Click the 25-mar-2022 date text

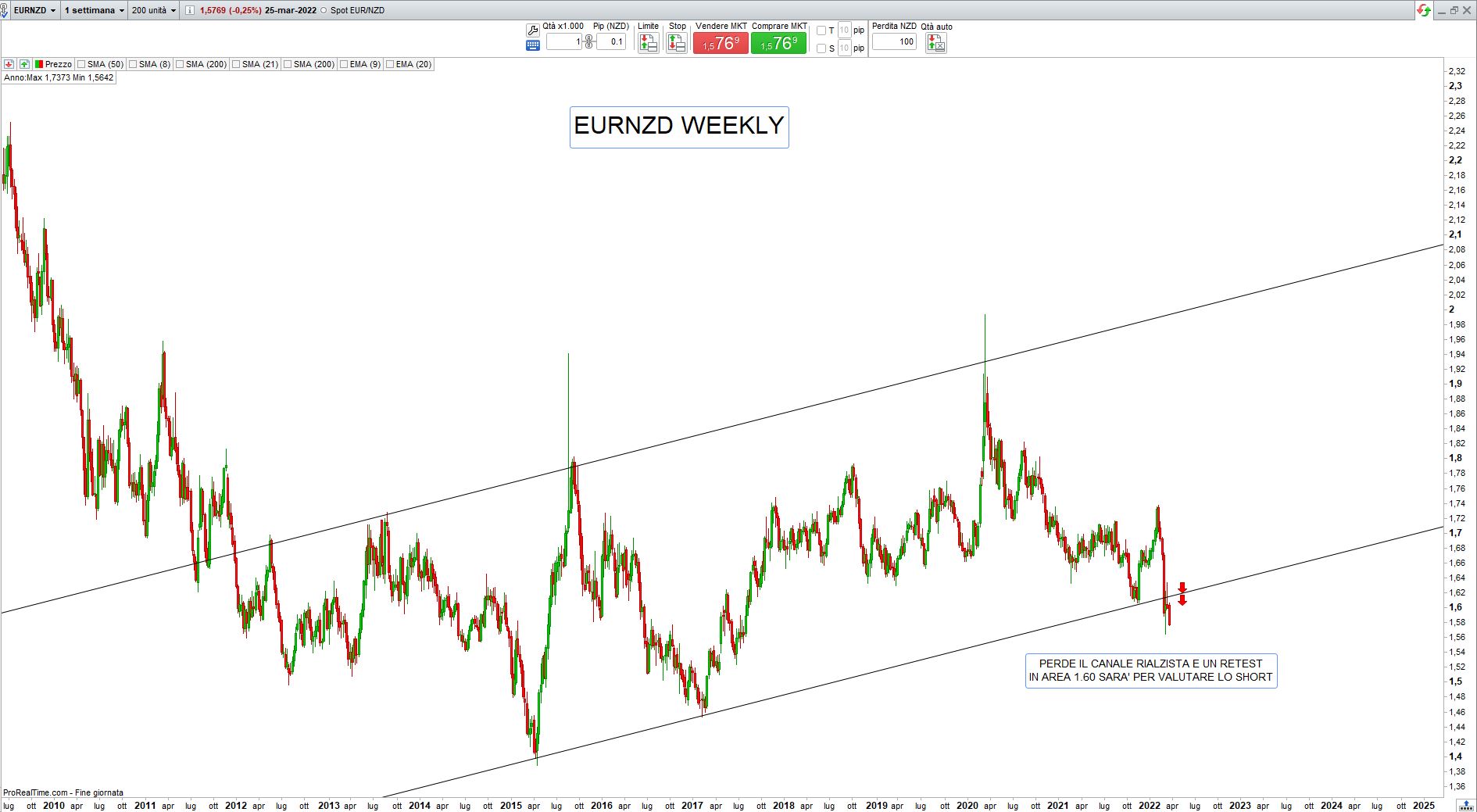(x=291, y=10)
